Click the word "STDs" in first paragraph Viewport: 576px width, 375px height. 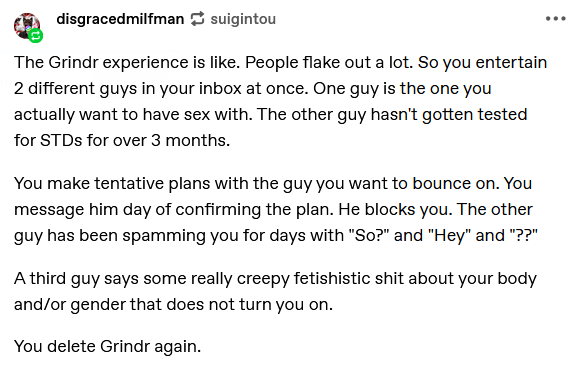coord(61,140)
